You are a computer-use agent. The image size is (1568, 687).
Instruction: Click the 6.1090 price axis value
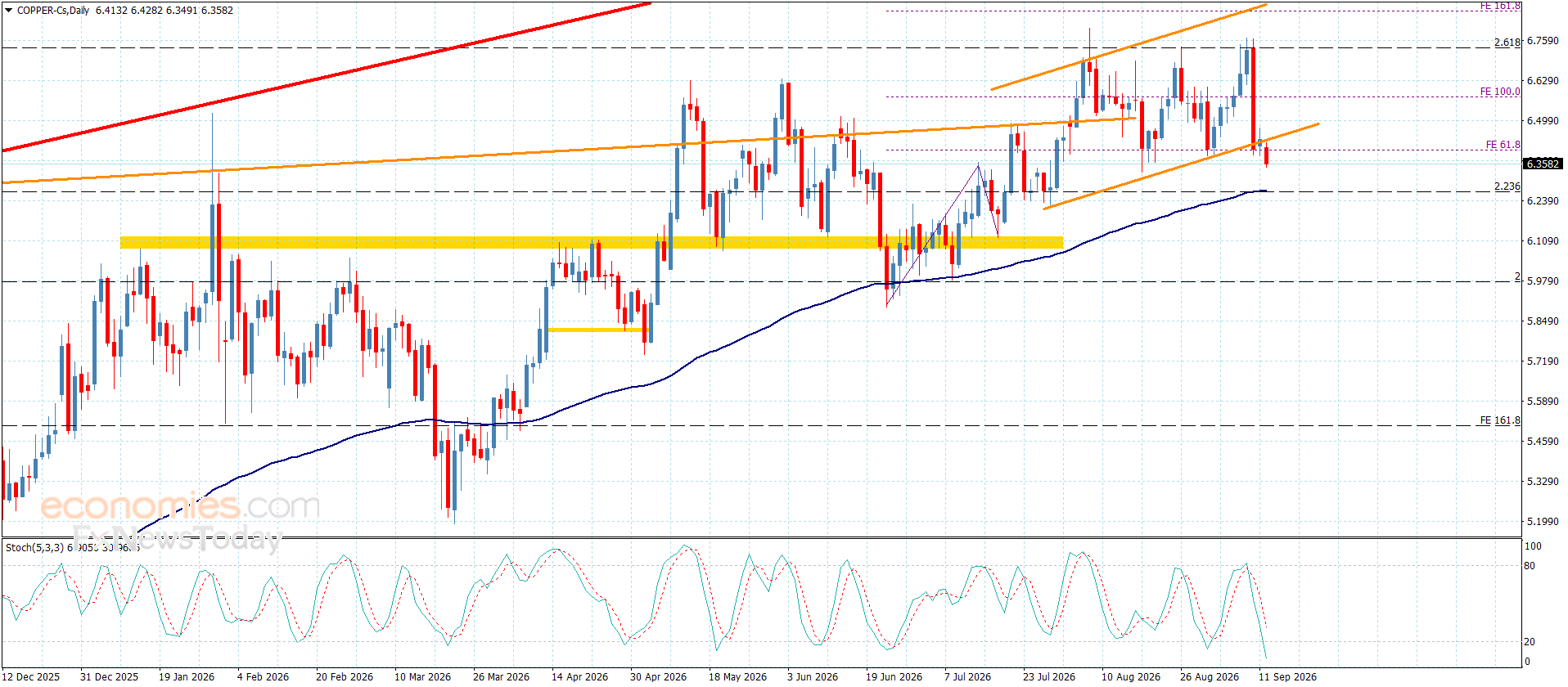click(x=1543, y=241)
